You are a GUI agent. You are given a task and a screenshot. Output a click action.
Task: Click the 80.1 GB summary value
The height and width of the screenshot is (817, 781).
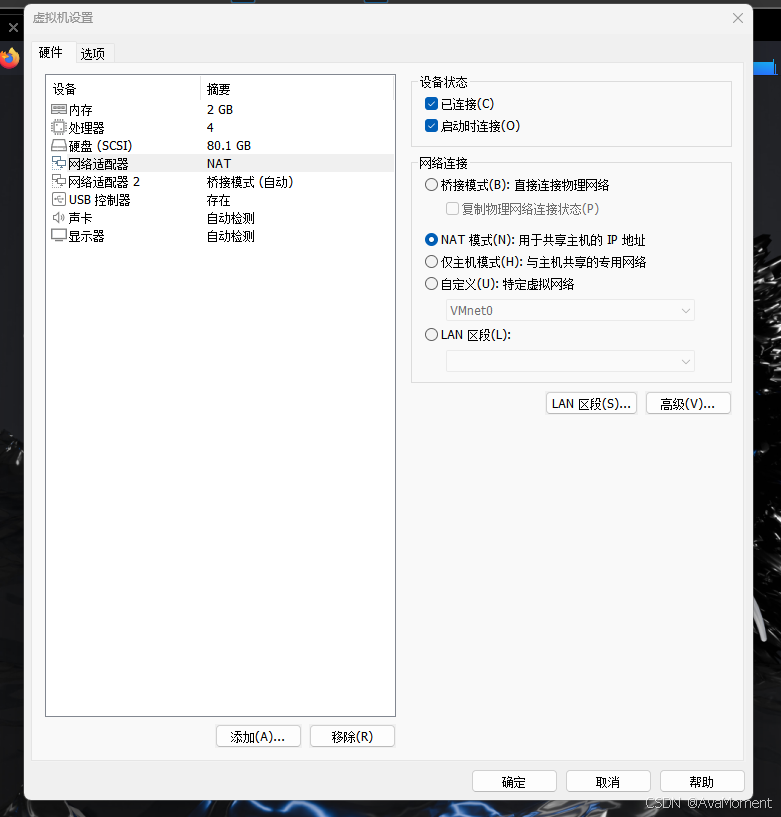pyautogui.click(x=229, y=146)
